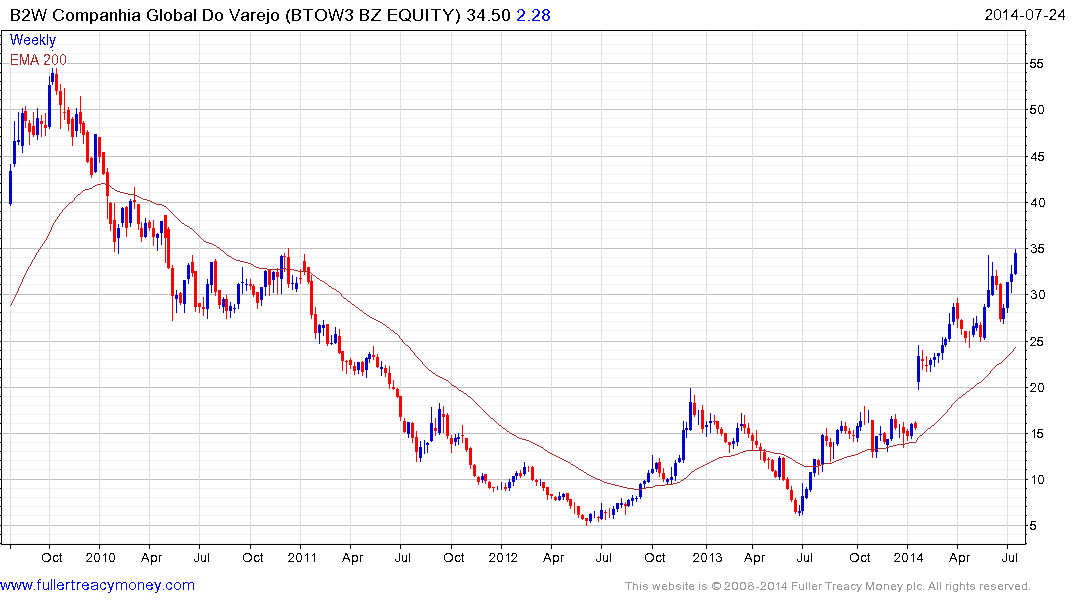Click the www.fullertreacymoney.com link
This screenshot has width=1075, height=600.
click(97, 585)
